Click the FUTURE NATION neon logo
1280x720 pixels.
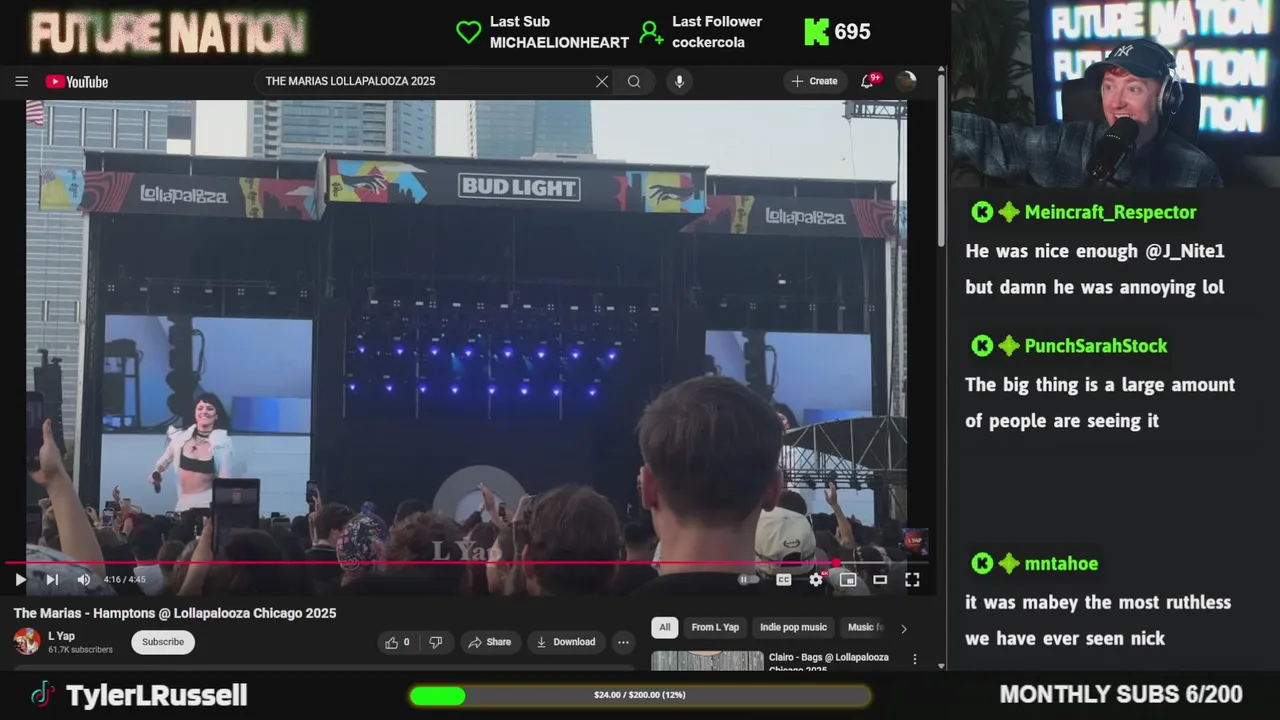pos(168,33)
